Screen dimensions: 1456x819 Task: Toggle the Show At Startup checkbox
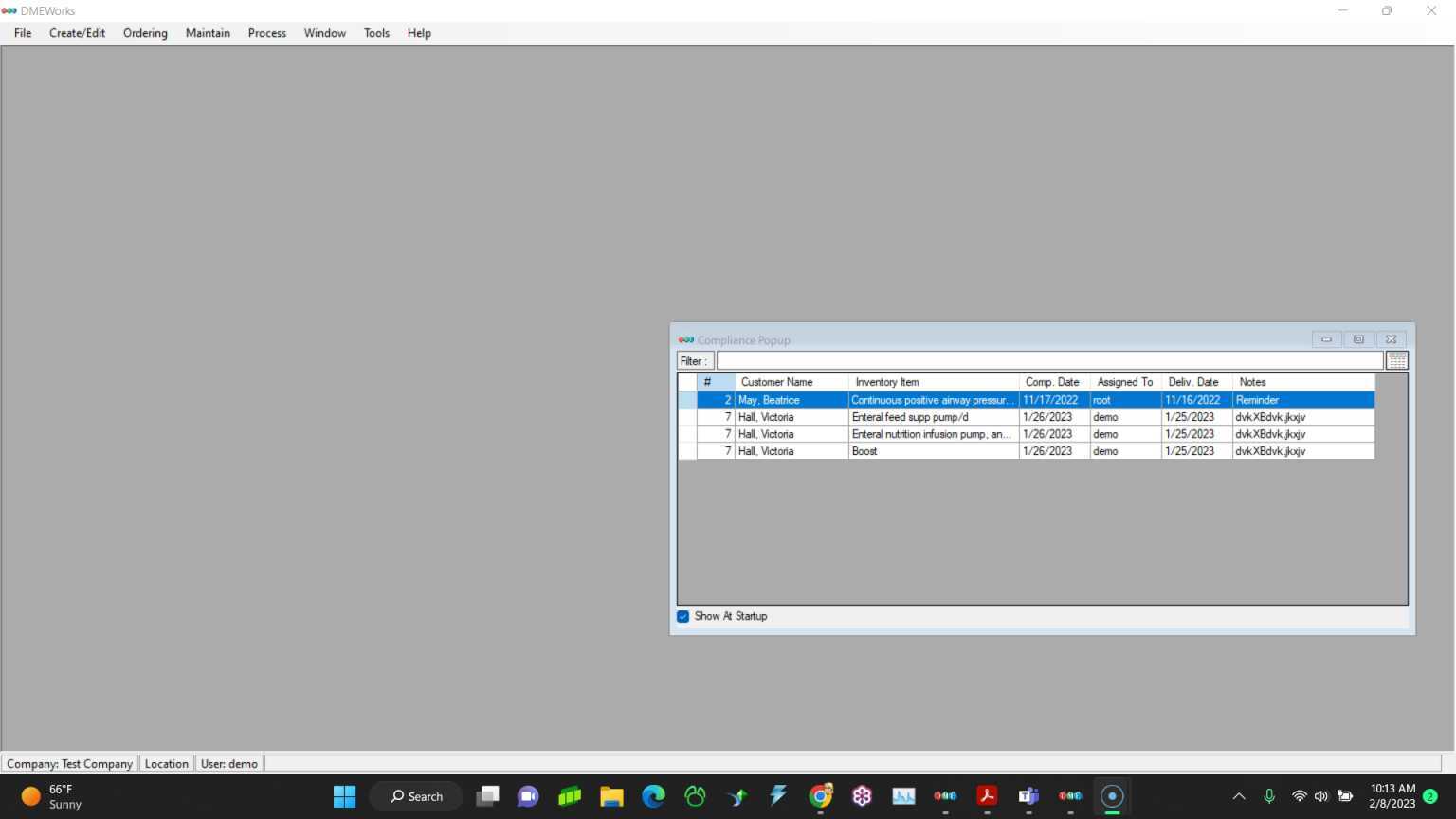683,616
